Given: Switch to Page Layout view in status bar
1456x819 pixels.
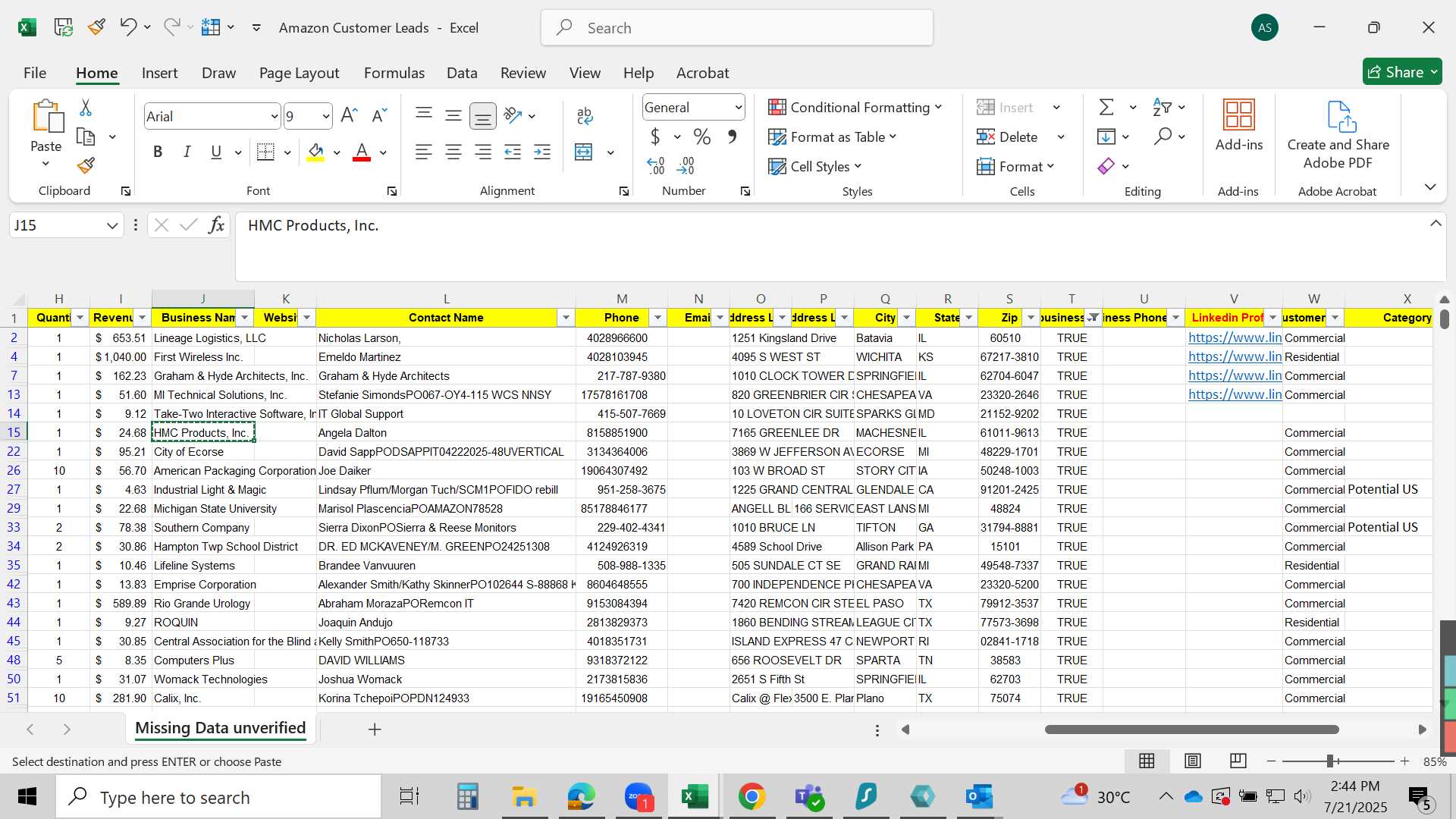Looking at the screenshot, I should pyautogui.click(x=1192, y=761).
